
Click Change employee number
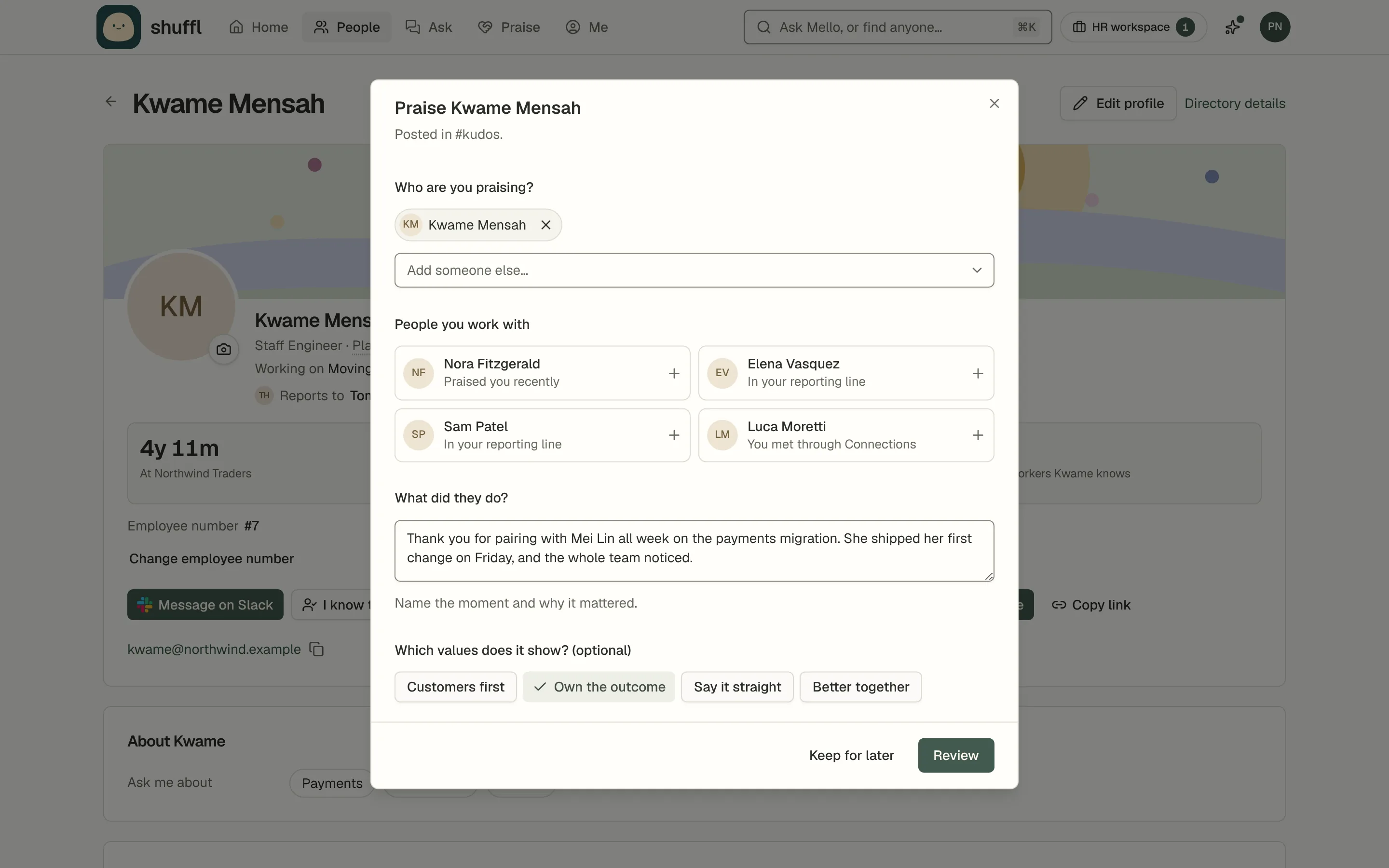pos(211,558)
